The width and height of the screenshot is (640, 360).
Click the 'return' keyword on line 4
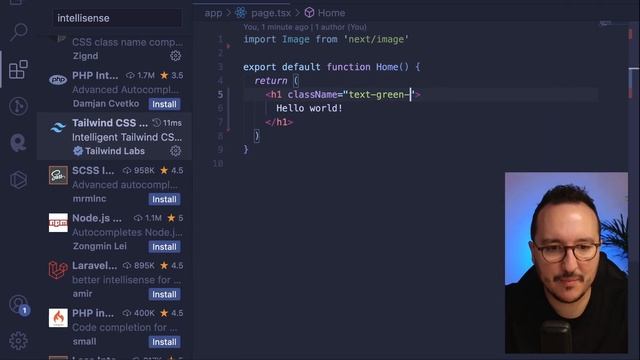tap(271, 81)
